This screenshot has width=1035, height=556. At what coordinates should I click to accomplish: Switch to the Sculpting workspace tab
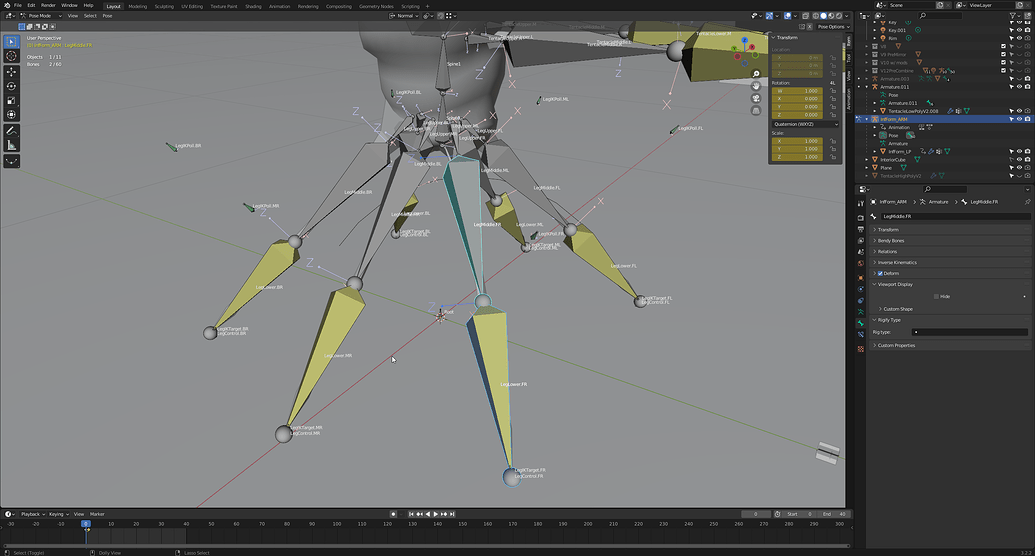pyautogui.click(x=164, y=6)
